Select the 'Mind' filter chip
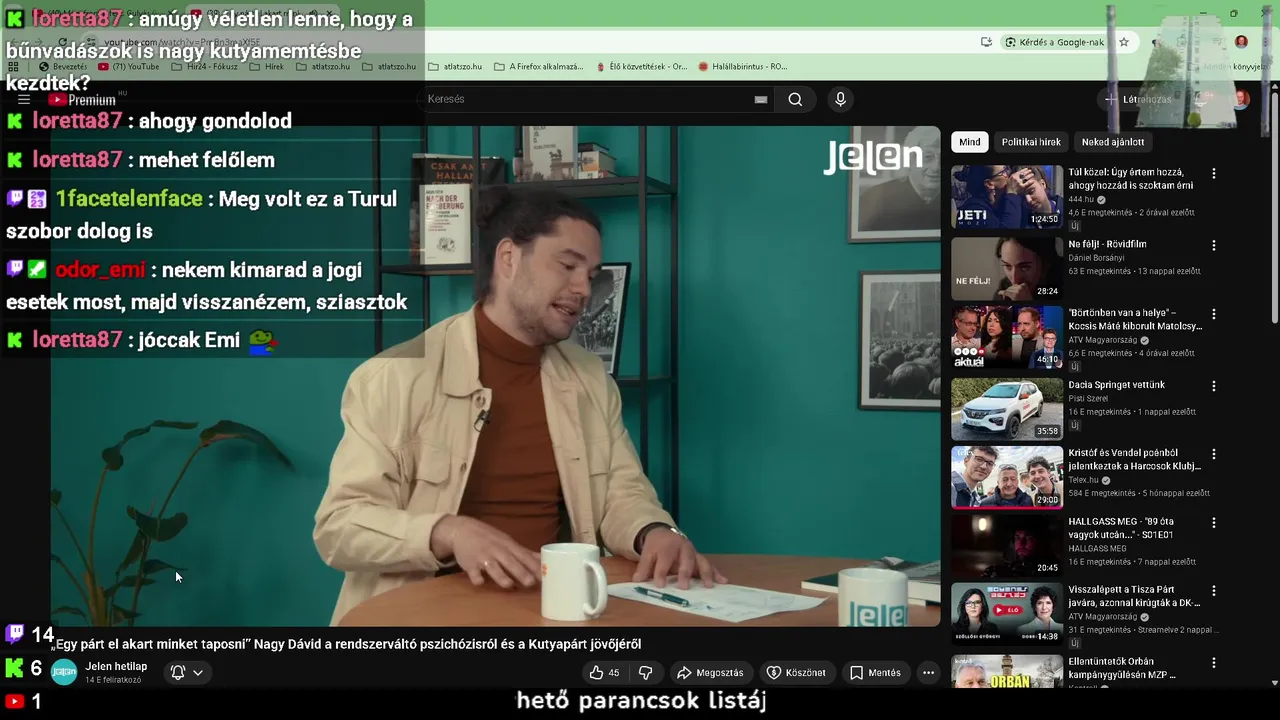This screenshot has width=1280, height=720. 970,142
